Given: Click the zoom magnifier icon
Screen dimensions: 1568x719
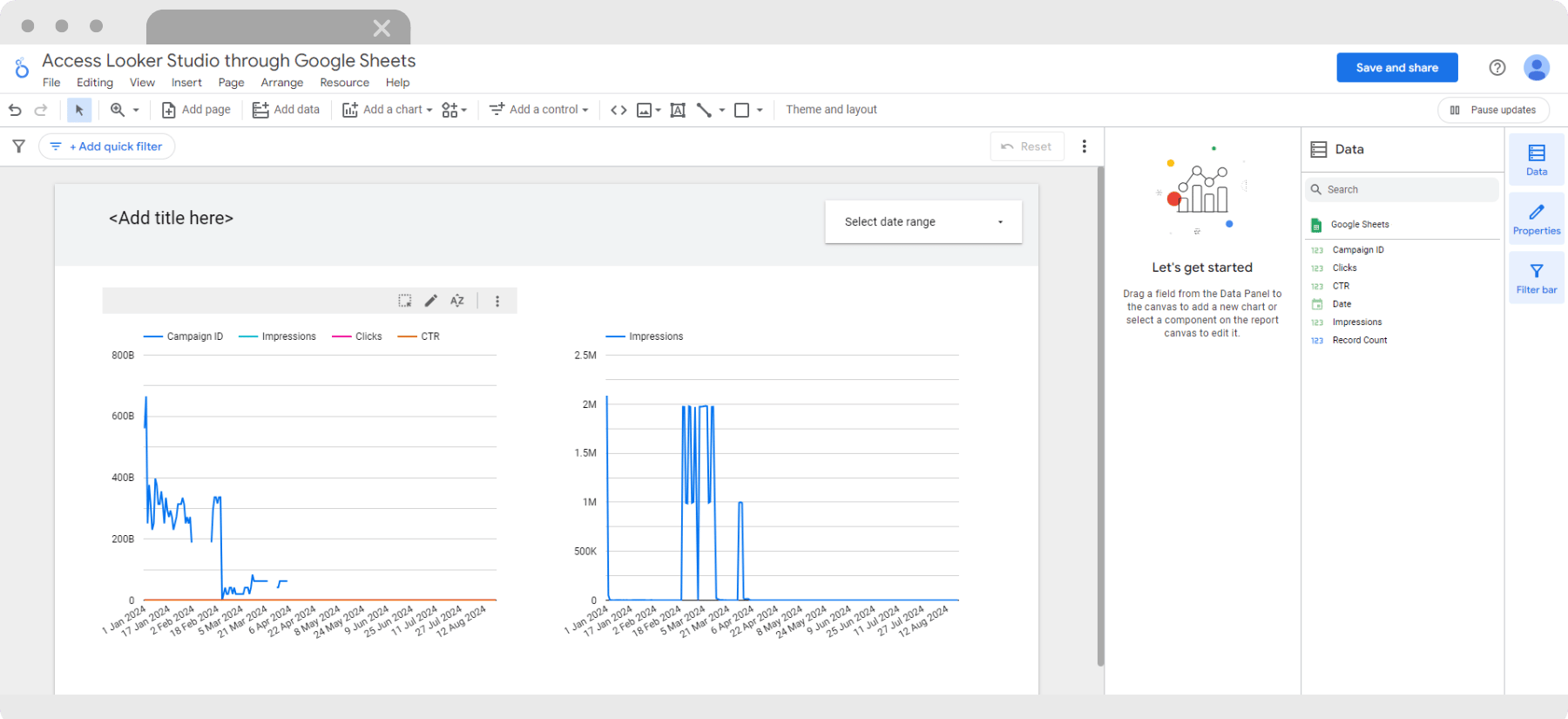Looking at the screenshot, I should tap(117, 110).
